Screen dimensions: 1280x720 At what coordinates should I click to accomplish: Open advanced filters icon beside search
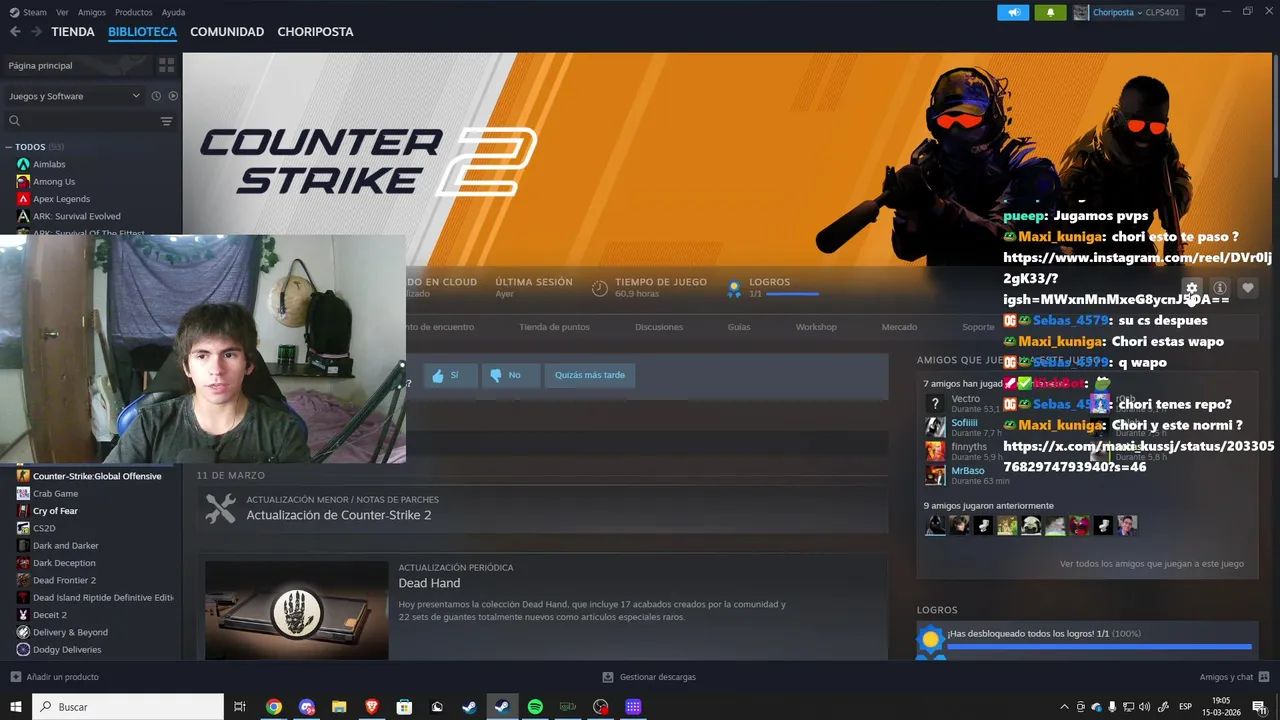point(166,121)
